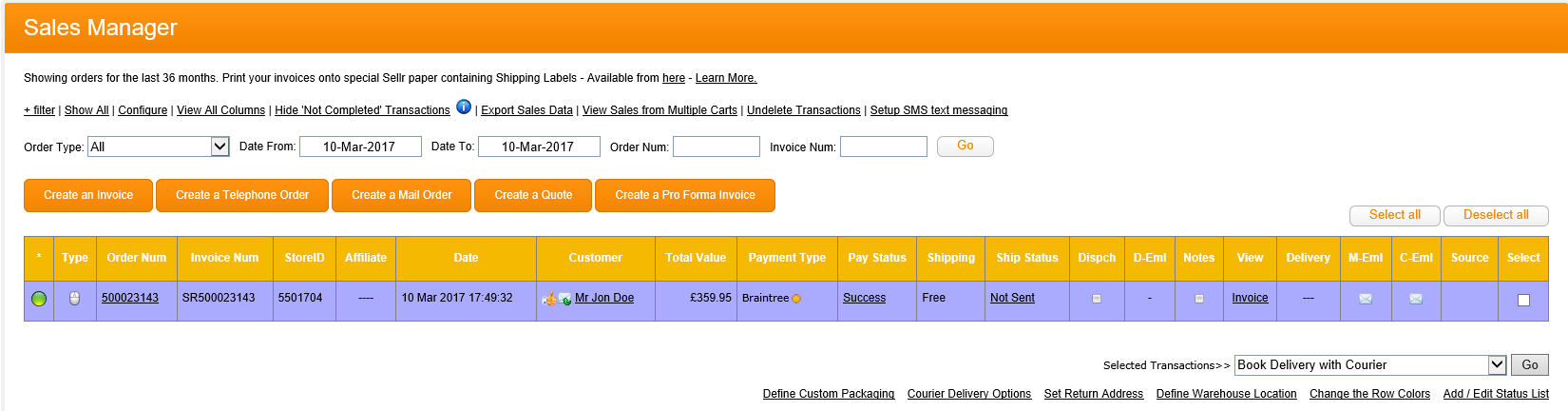Click the + filter link
1568x411 pixels.
point(39,110)
